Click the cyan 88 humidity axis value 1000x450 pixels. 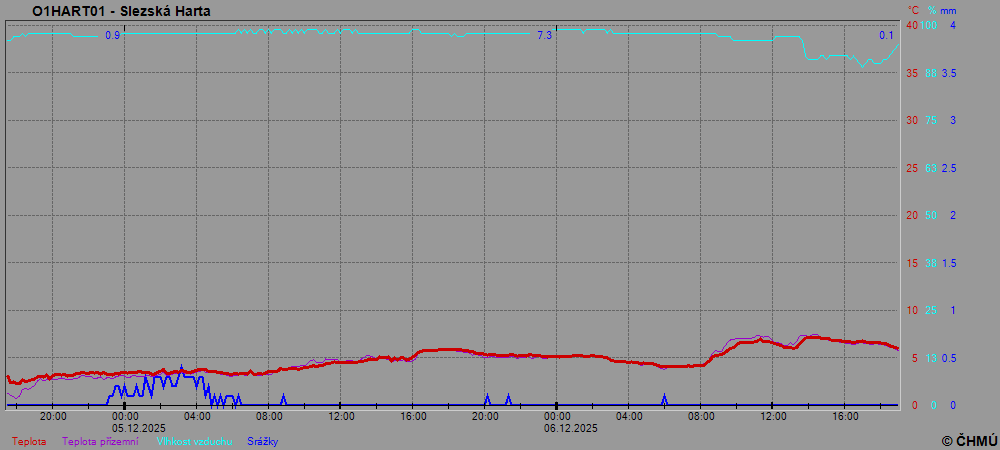click(930, 73)
